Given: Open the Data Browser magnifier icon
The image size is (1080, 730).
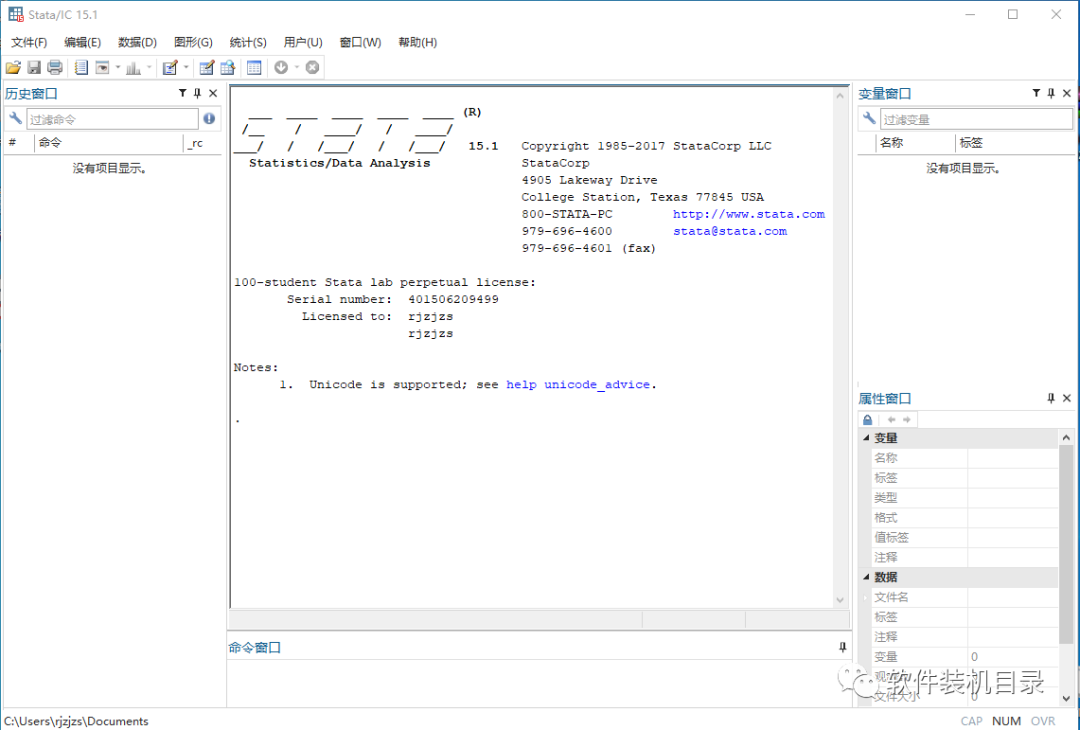Looking at the screenshot, I should [227, 67].
